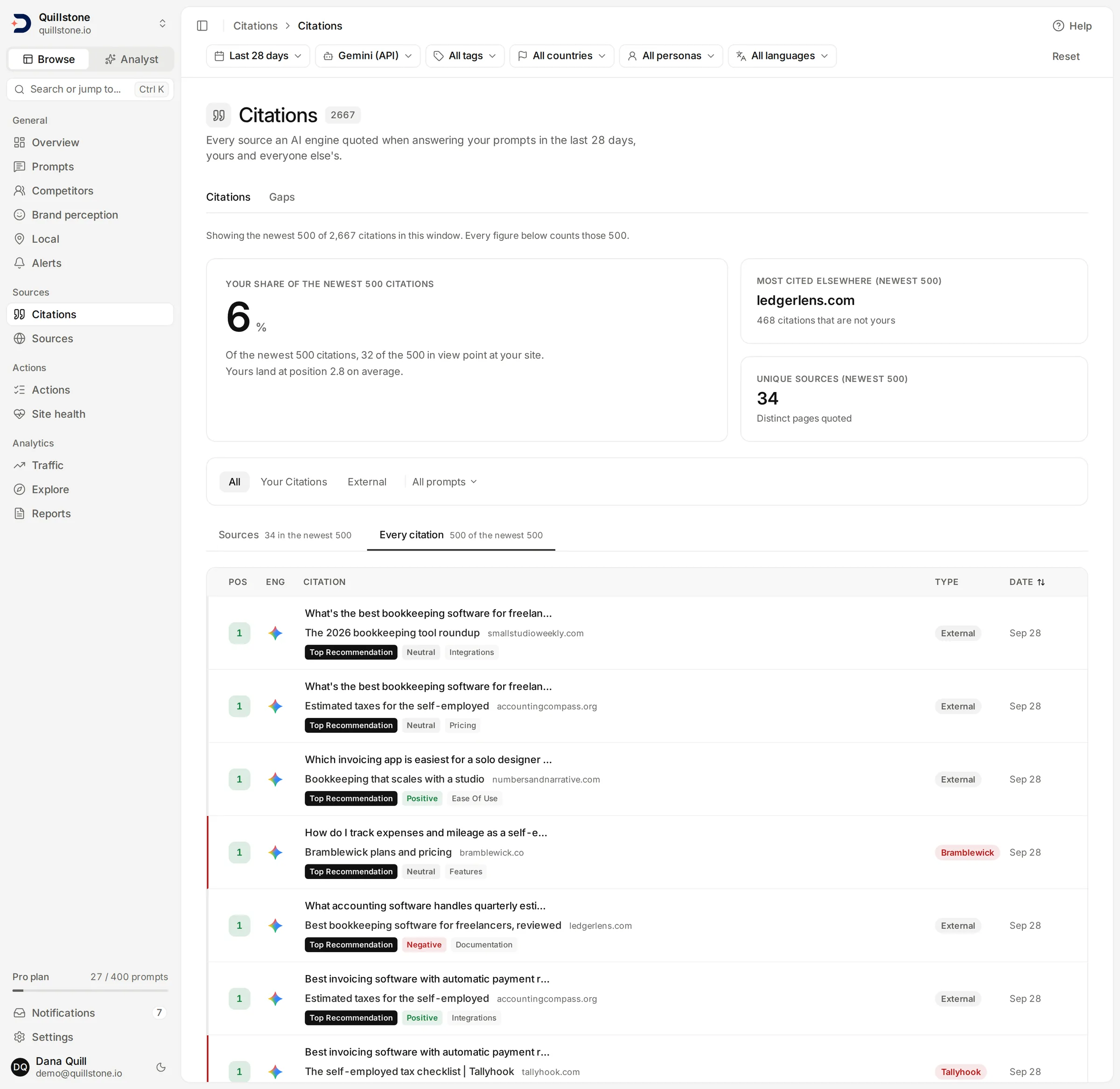Filter to Your Citations
The width and height of the screenshot is (1120, 1089).
[x=294, y=482]
